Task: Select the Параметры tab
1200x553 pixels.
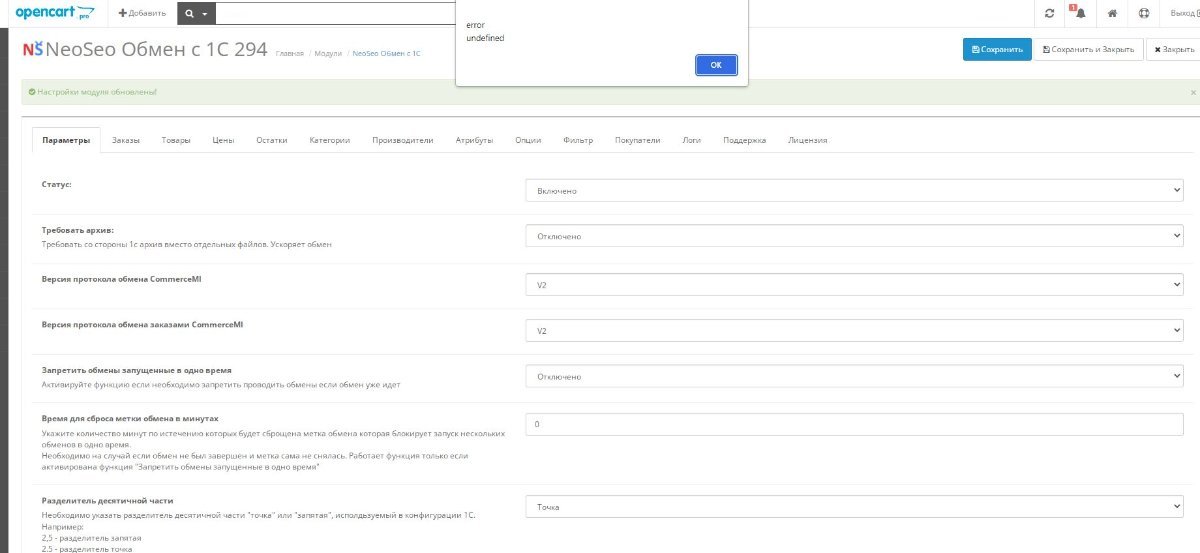Action: 66,140
